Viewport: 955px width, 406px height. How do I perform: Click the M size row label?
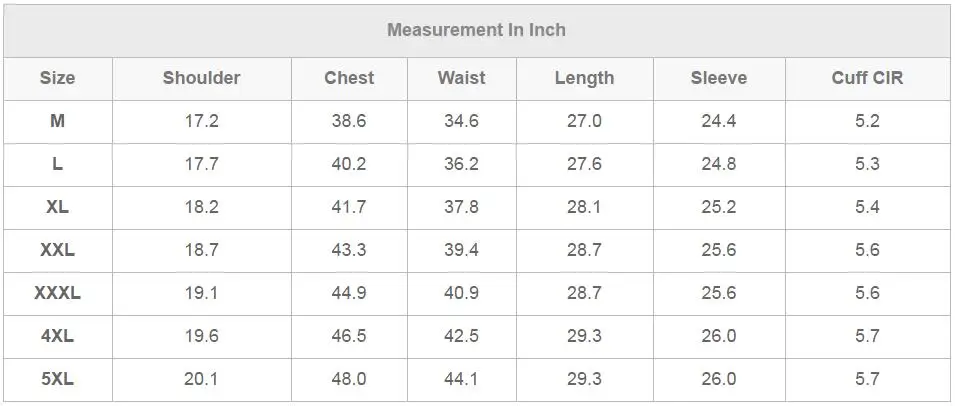click(x=57, y=121)
